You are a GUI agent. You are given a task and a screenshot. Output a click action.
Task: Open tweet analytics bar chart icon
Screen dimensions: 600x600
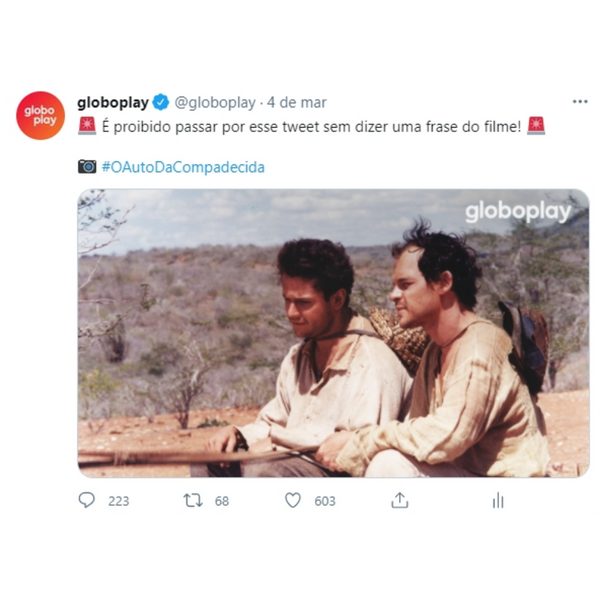(498, 500)
